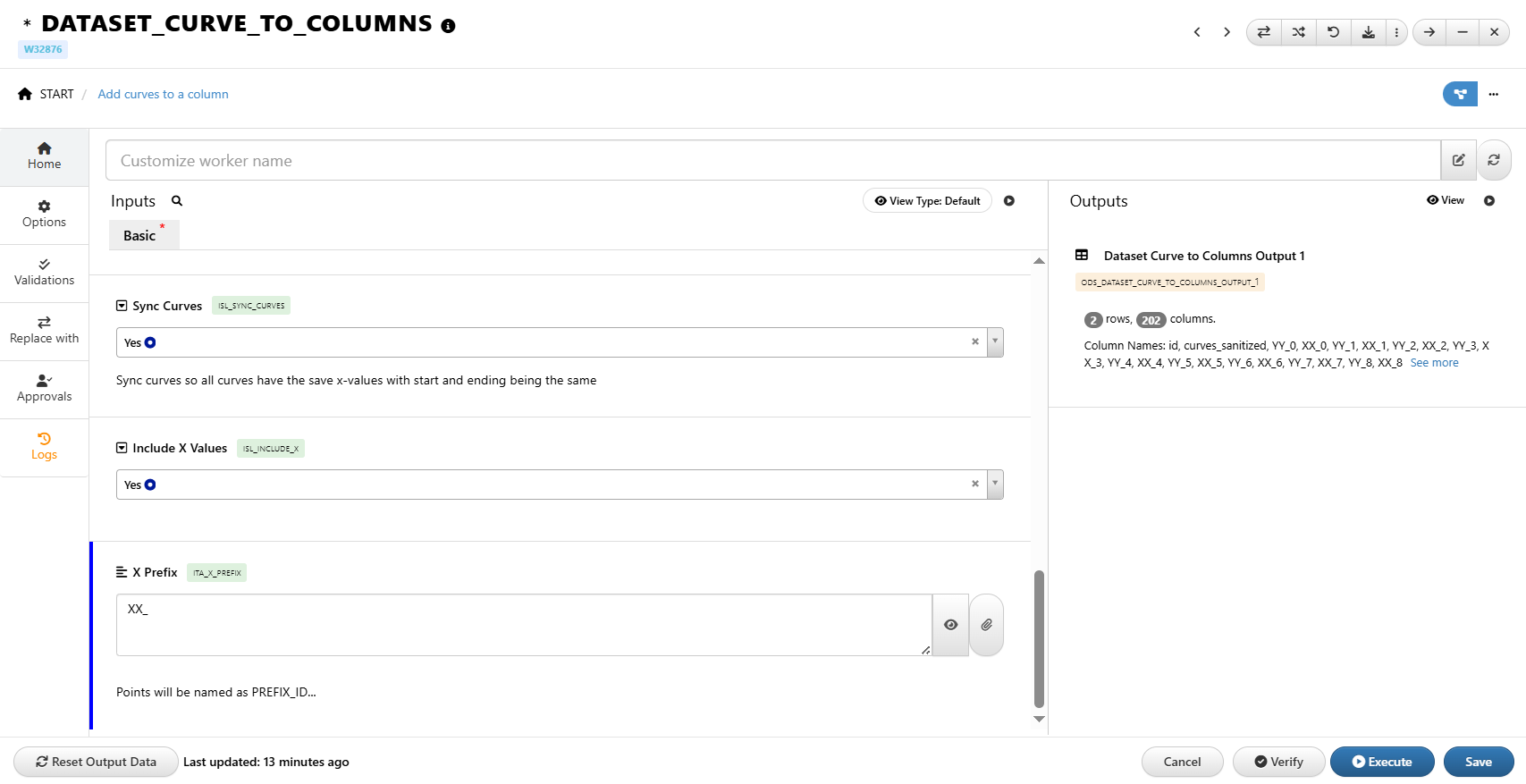Click the attachment paperclip for X Prefix
The image size is (1526, 784).
pyautogui.click(x=986, y=625)
